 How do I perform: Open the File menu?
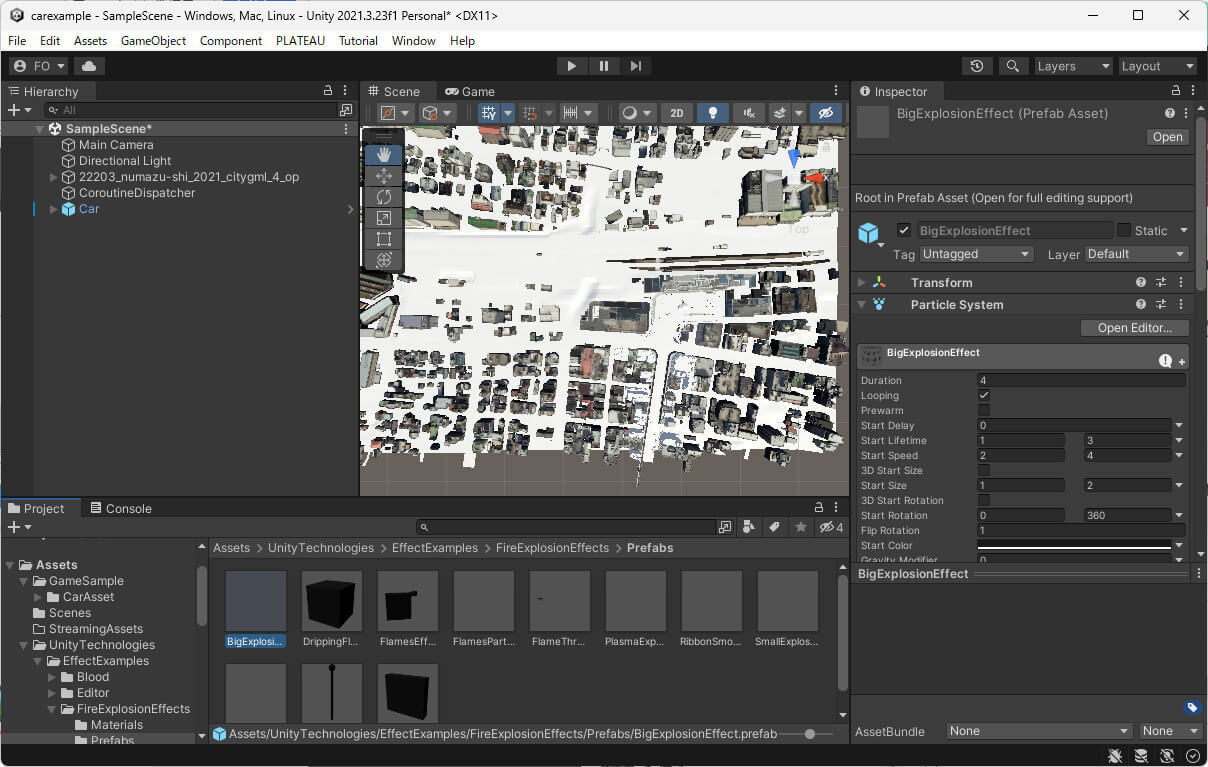[x=17, y=41]
